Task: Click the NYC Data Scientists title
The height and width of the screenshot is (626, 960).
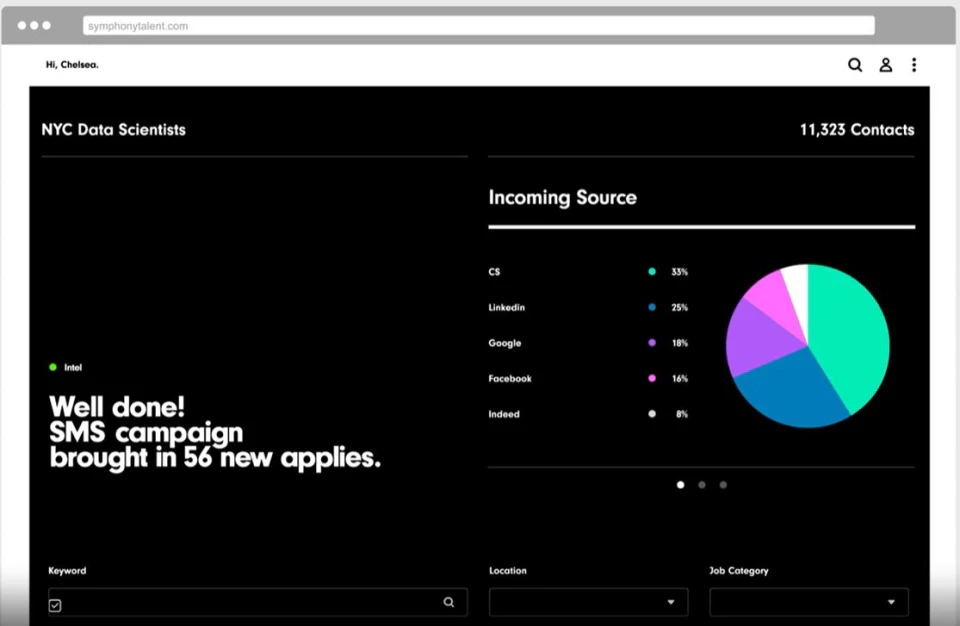Action: click(113, 130)
